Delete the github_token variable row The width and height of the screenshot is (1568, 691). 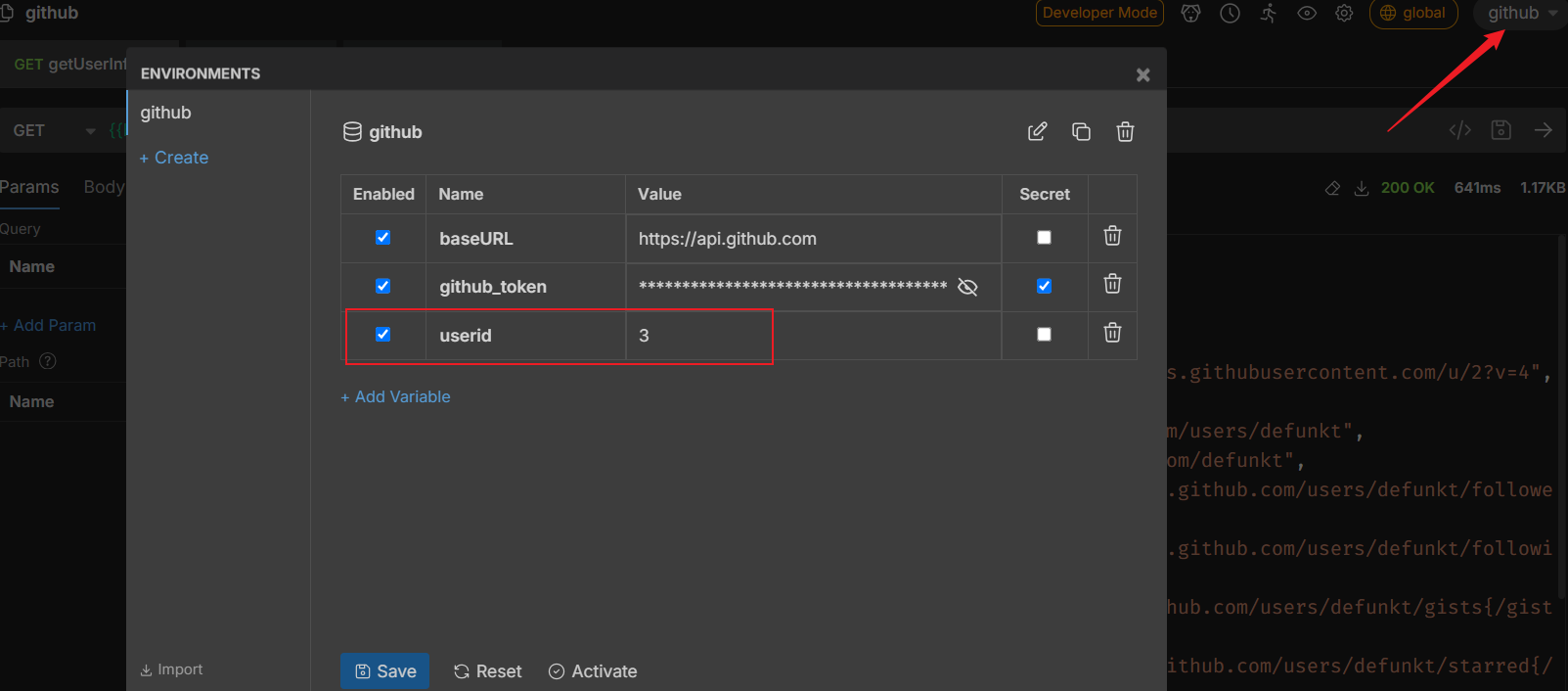[x=1112, y=284]
